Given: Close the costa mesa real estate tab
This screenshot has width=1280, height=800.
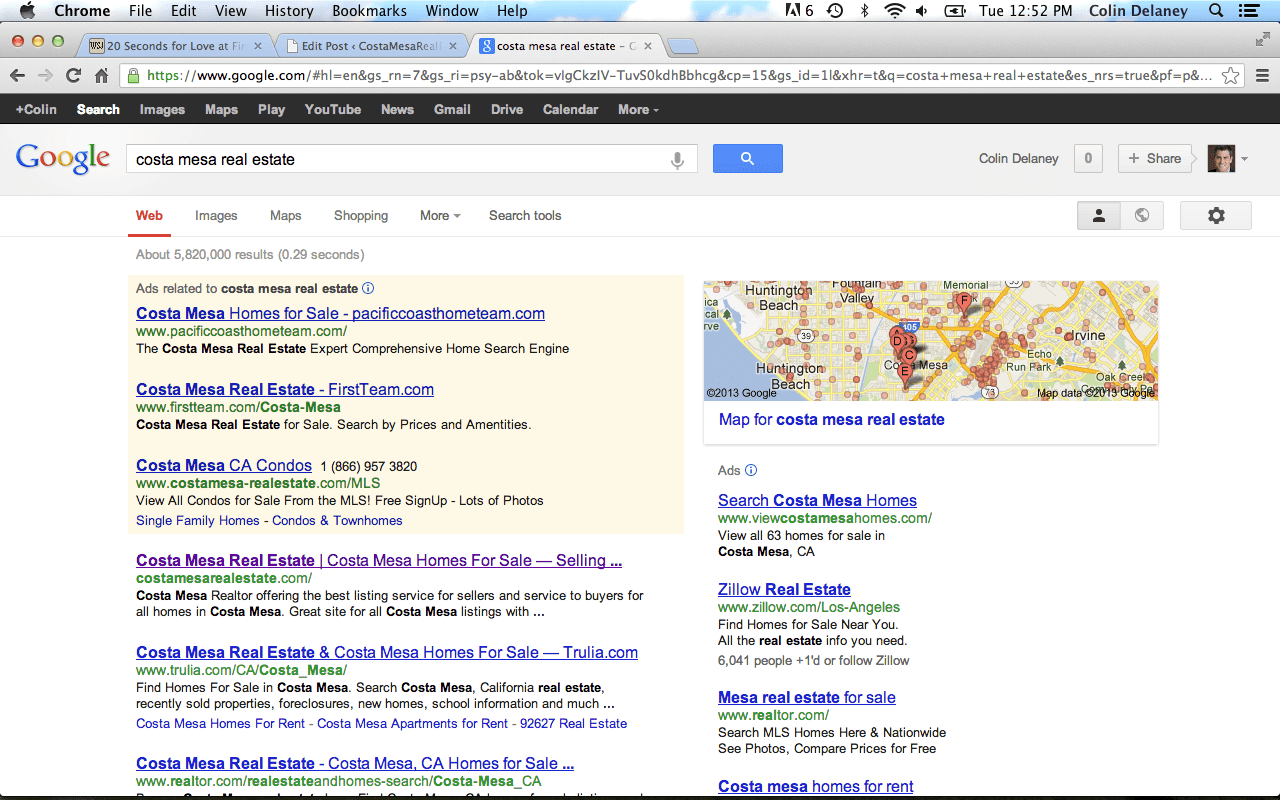Looking at the screenshot, I should pyautogui.click(x=649, y=46).
